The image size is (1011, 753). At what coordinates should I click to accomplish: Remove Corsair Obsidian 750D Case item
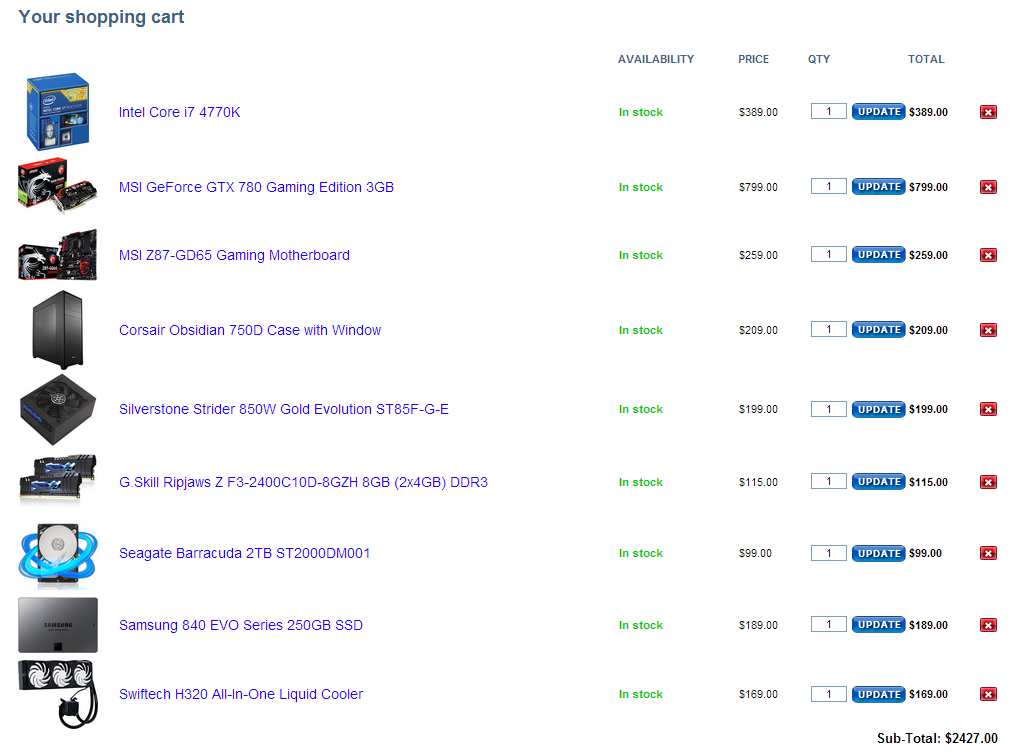988,330
